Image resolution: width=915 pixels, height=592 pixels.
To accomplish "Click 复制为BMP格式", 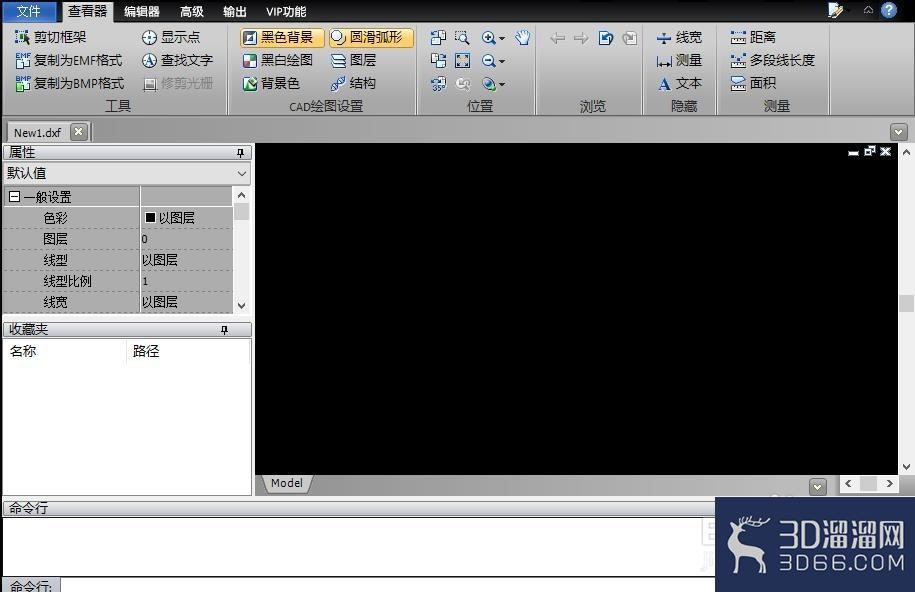I will pyautogui.click(x=69, y=83).
